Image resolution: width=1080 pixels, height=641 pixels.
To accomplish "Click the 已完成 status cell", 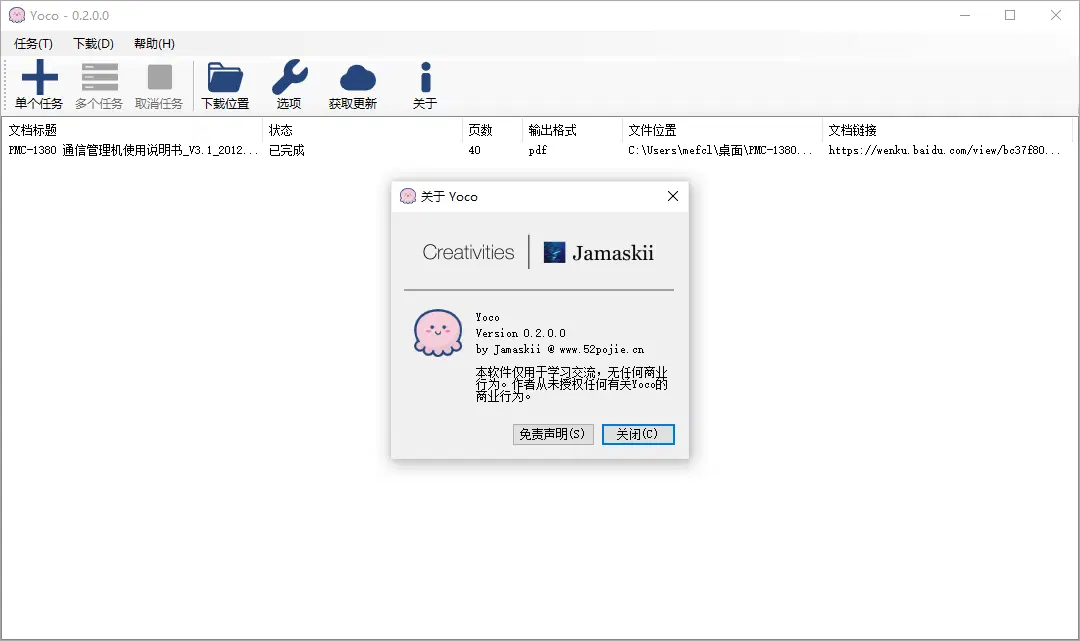I will pyautogui.click(x=287, y=150).
